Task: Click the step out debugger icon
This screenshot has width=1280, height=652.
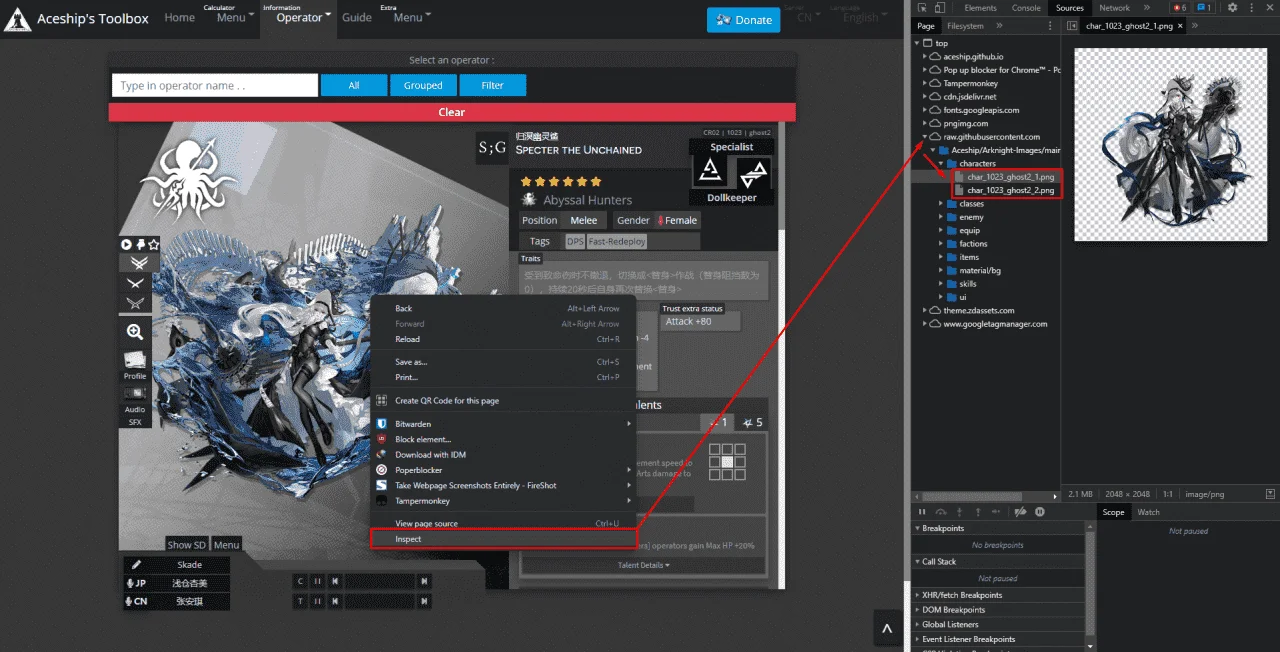Action: click(x=978, y=512)
